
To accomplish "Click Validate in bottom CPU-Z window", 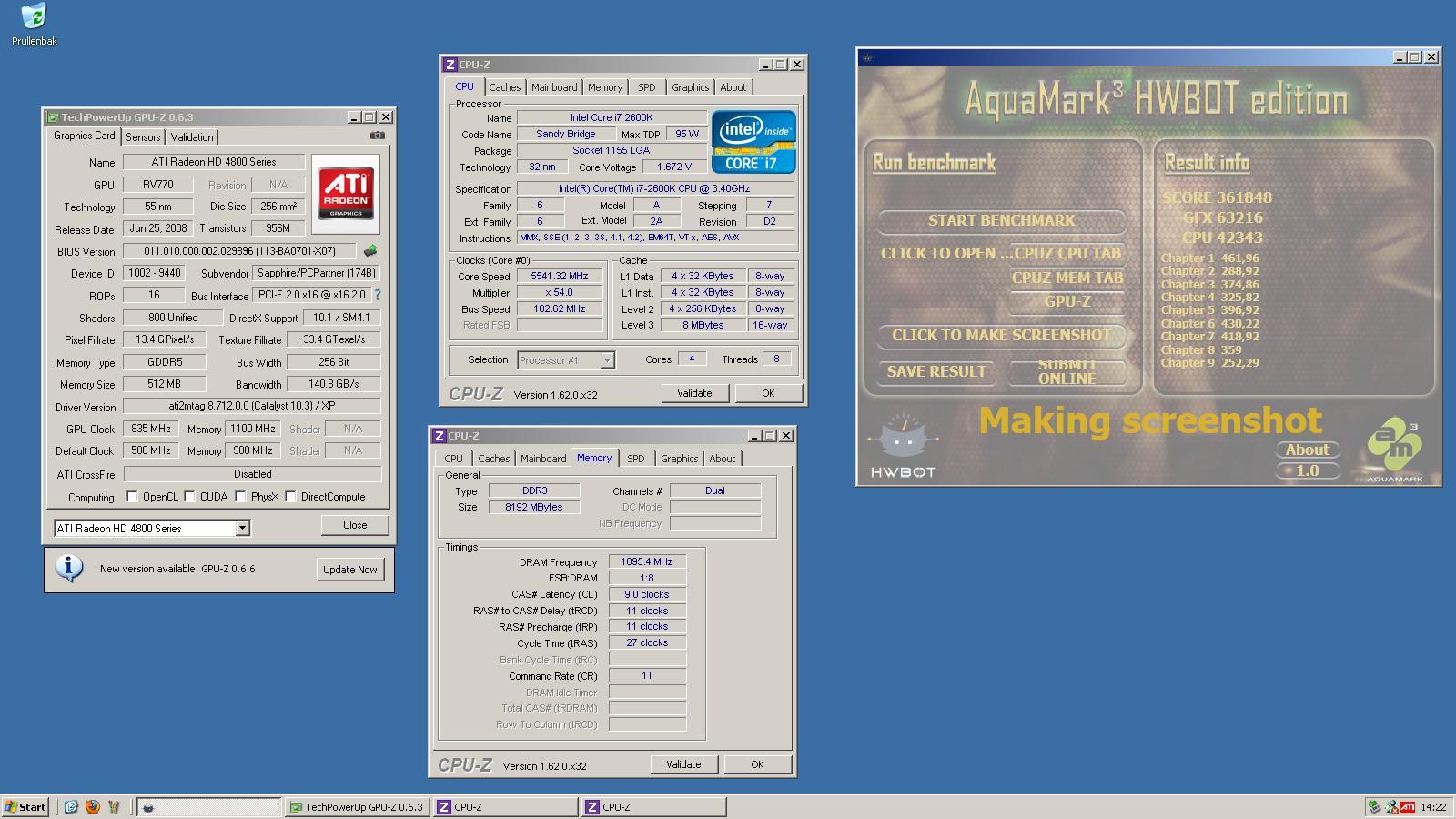I will [683, 764].
